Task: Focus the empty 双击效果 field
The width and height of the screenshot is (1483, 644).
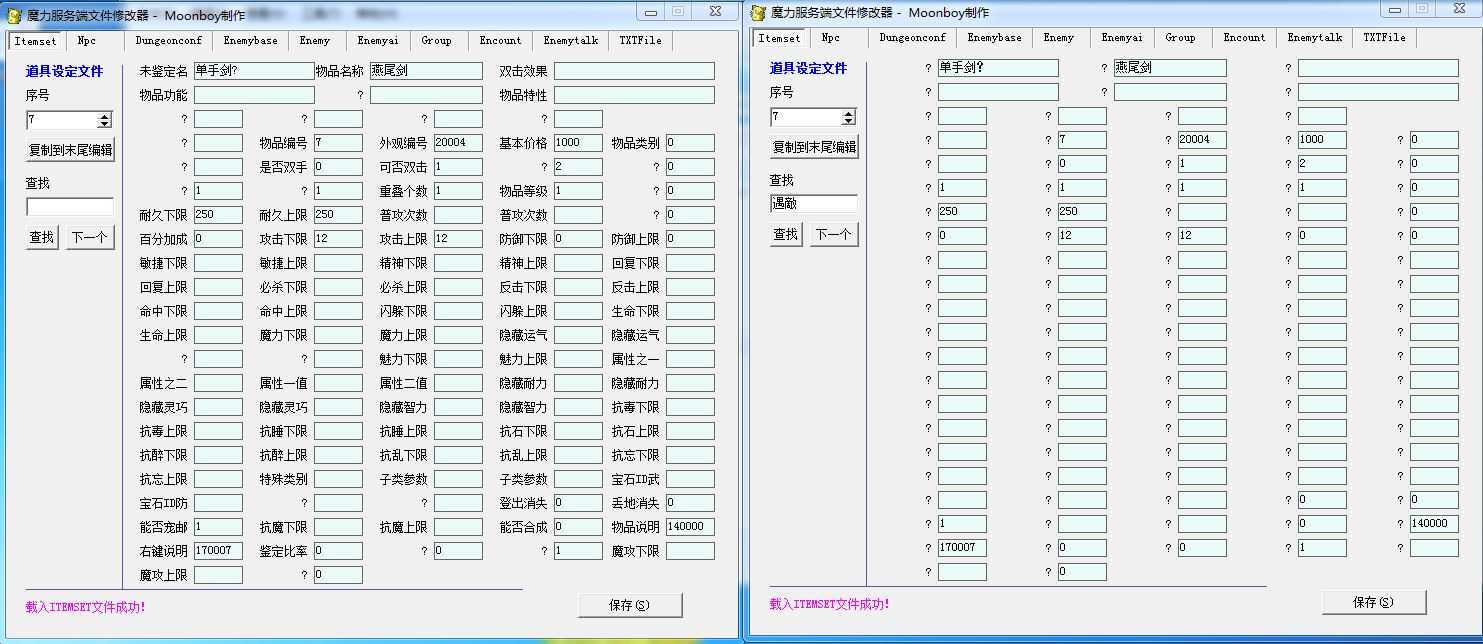Action: 635,71
